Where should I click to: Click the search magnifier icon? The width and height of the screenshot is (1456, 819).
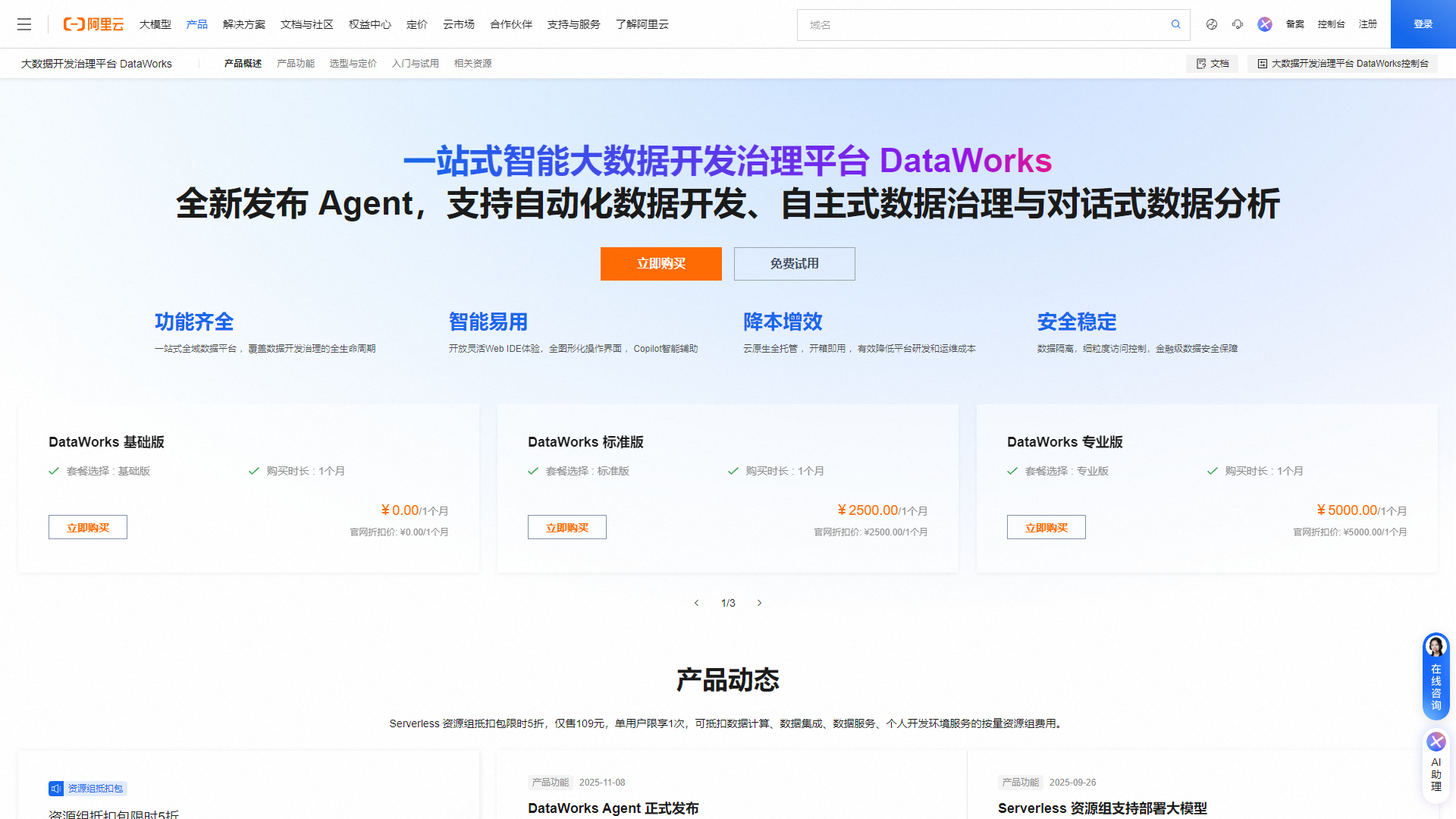tap(1175, 24)
